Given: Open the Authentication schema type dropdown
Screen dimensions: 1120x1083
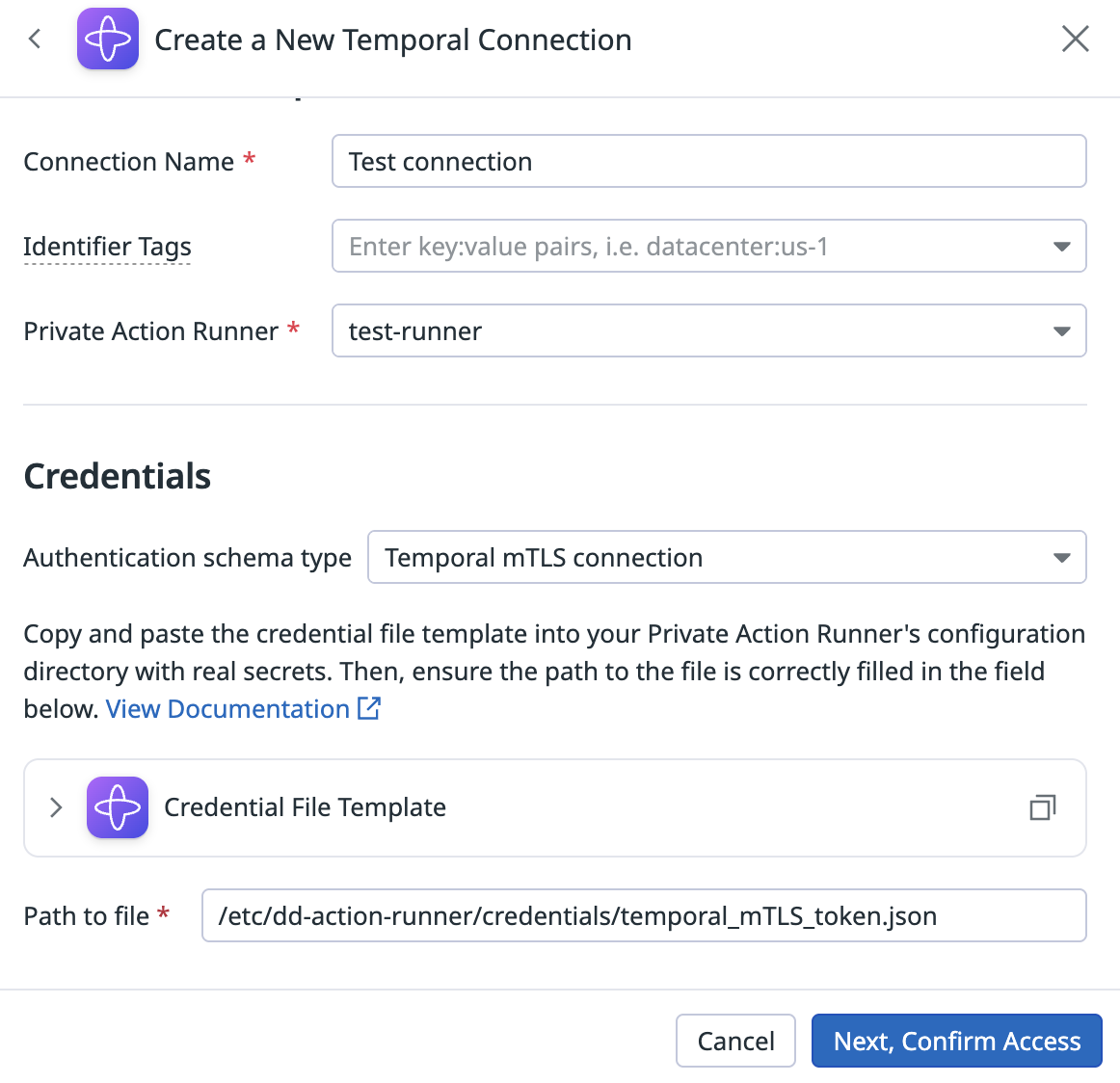Looking at the screenshot, I should tap(727, 557).
